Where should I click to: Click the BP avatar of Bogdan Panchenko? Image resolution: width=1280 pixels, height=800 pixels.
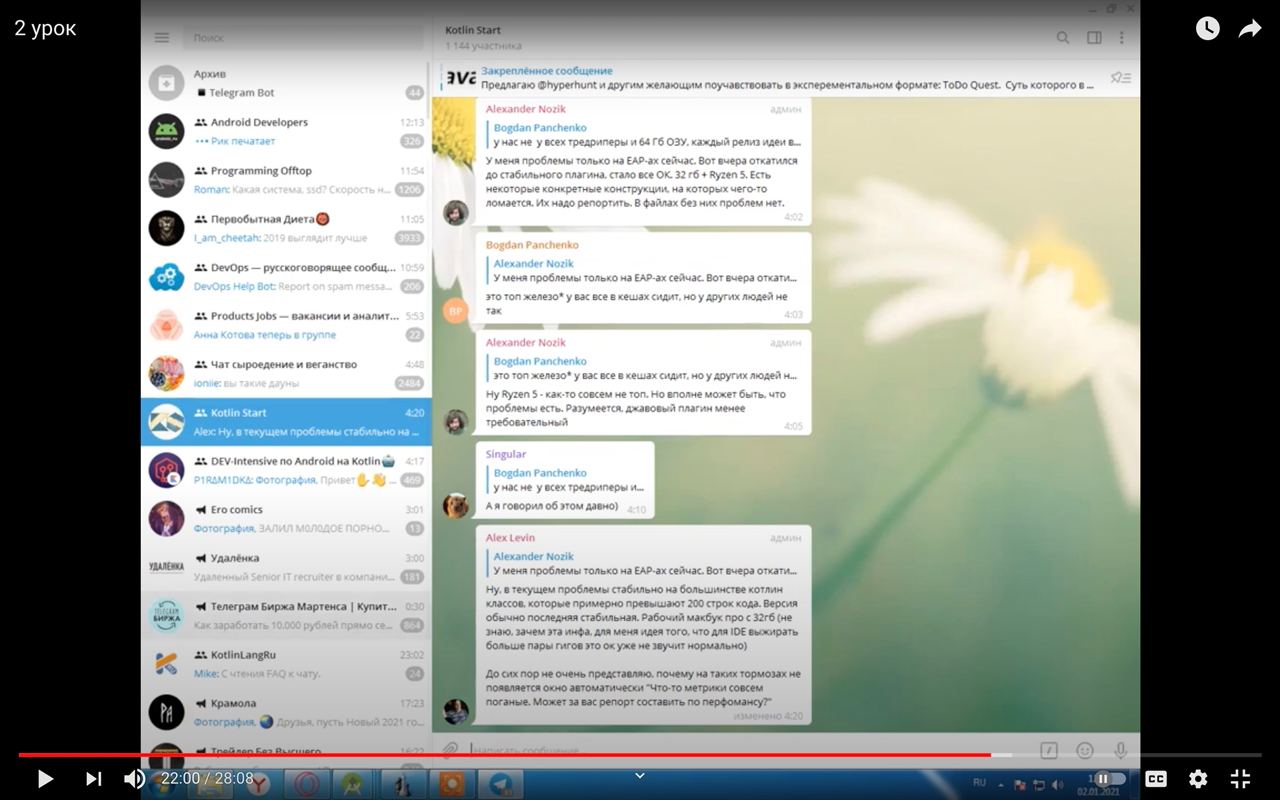(x=455, y=310)
